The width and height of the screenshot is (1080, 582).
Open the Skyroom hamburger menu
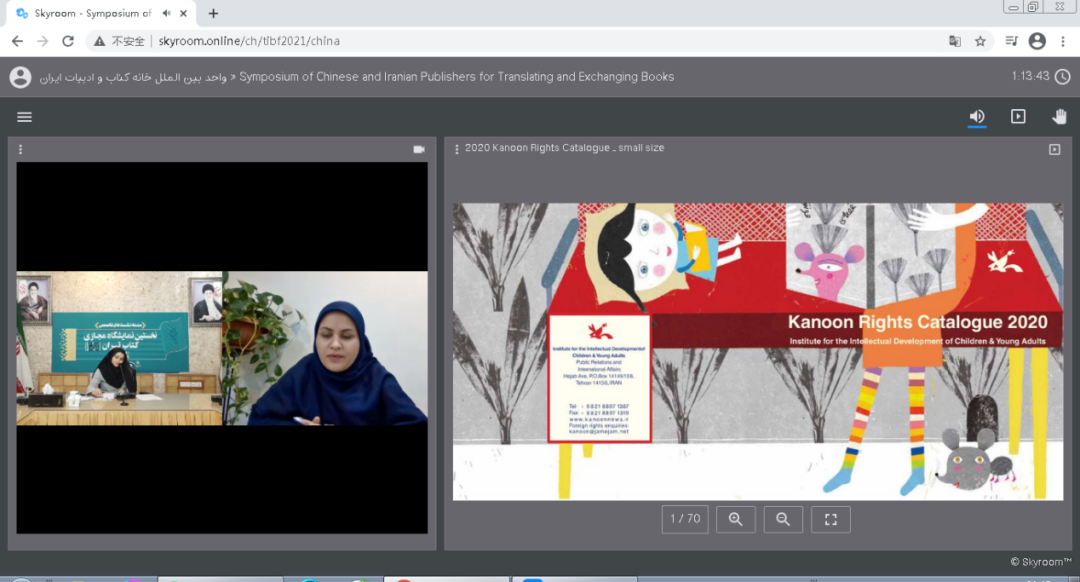click(24, 117)
